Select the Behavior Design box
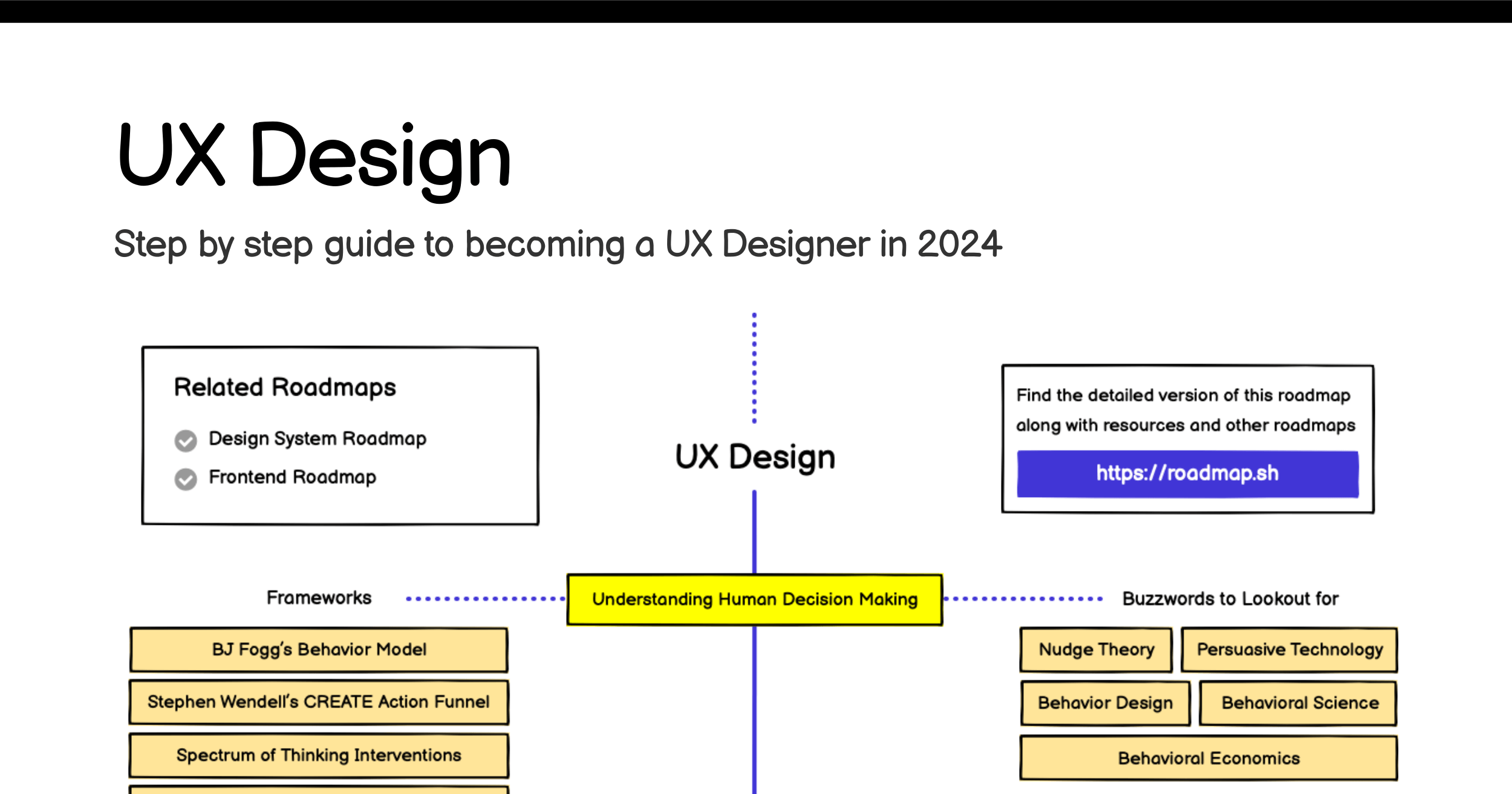This screenshot has width=1512, height=794. pos(1105,703)
